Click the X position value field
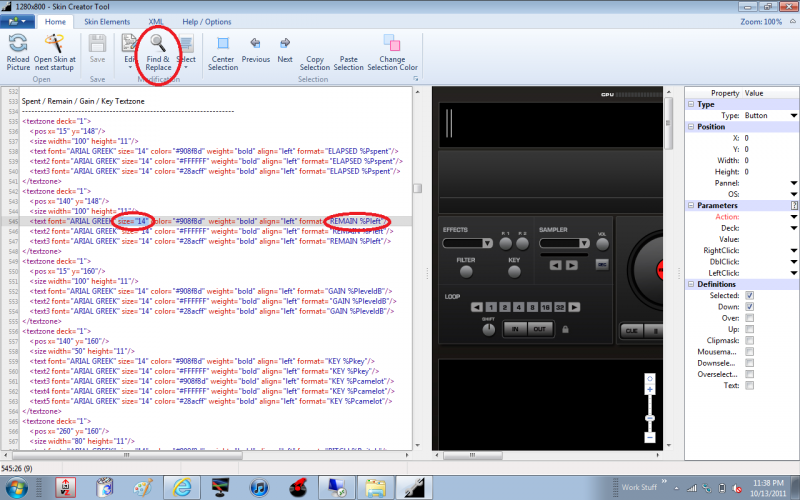 (769, 138)
